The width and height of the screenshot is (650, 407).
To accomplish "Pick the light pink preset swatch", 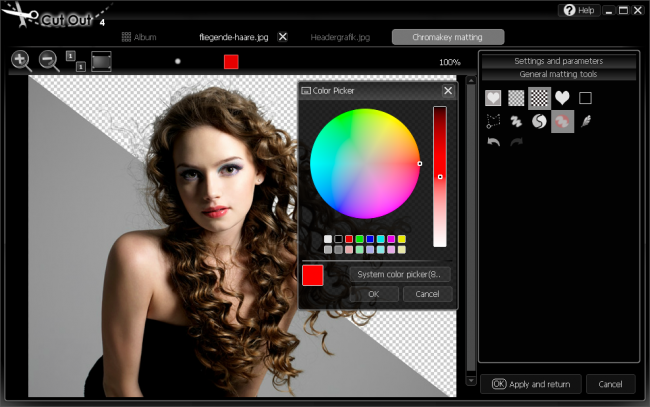I will pos(349,250).
